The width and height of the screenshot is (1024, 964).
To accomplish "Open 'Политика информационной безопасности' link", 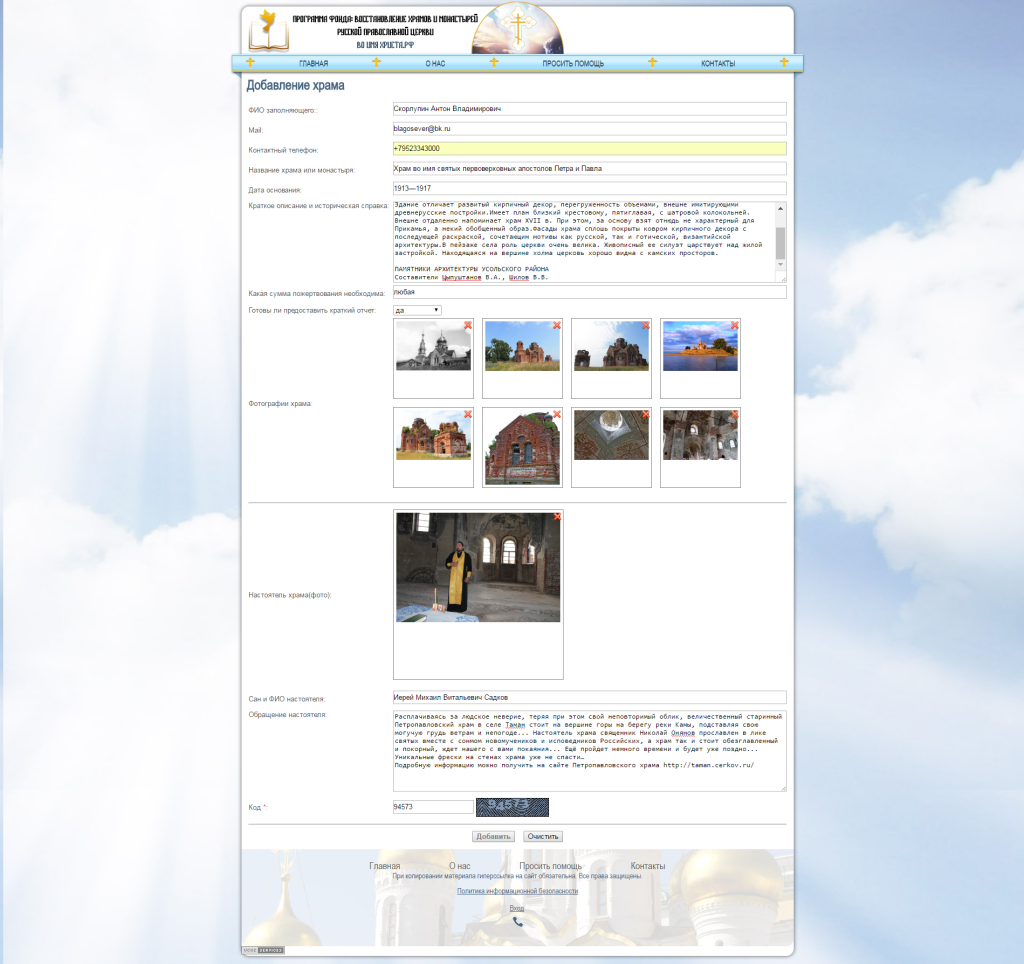I will tap(517, 891).
